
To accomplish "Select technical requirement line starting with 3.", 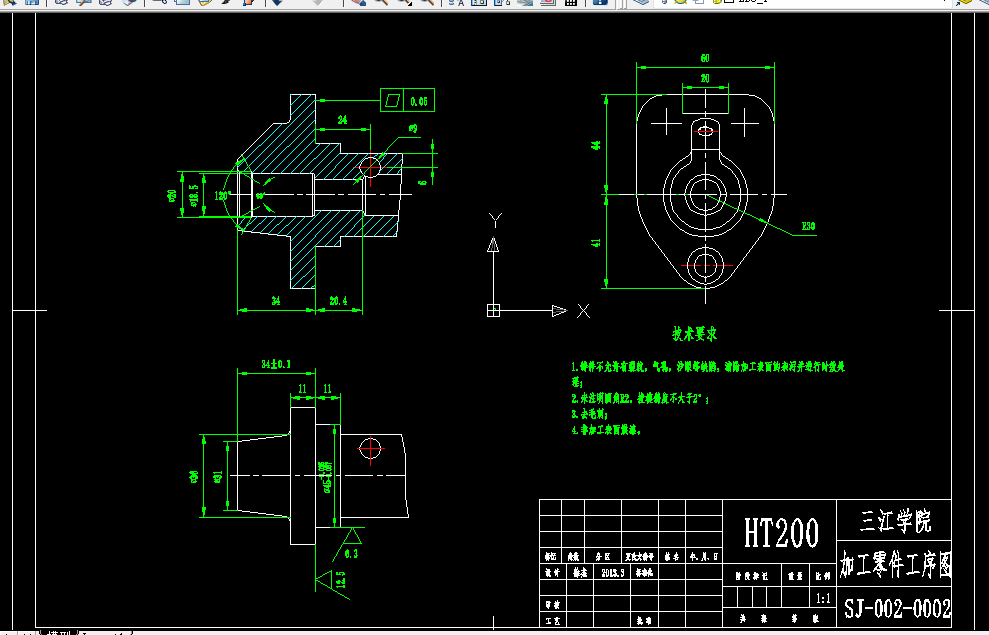I will [589, 414].
